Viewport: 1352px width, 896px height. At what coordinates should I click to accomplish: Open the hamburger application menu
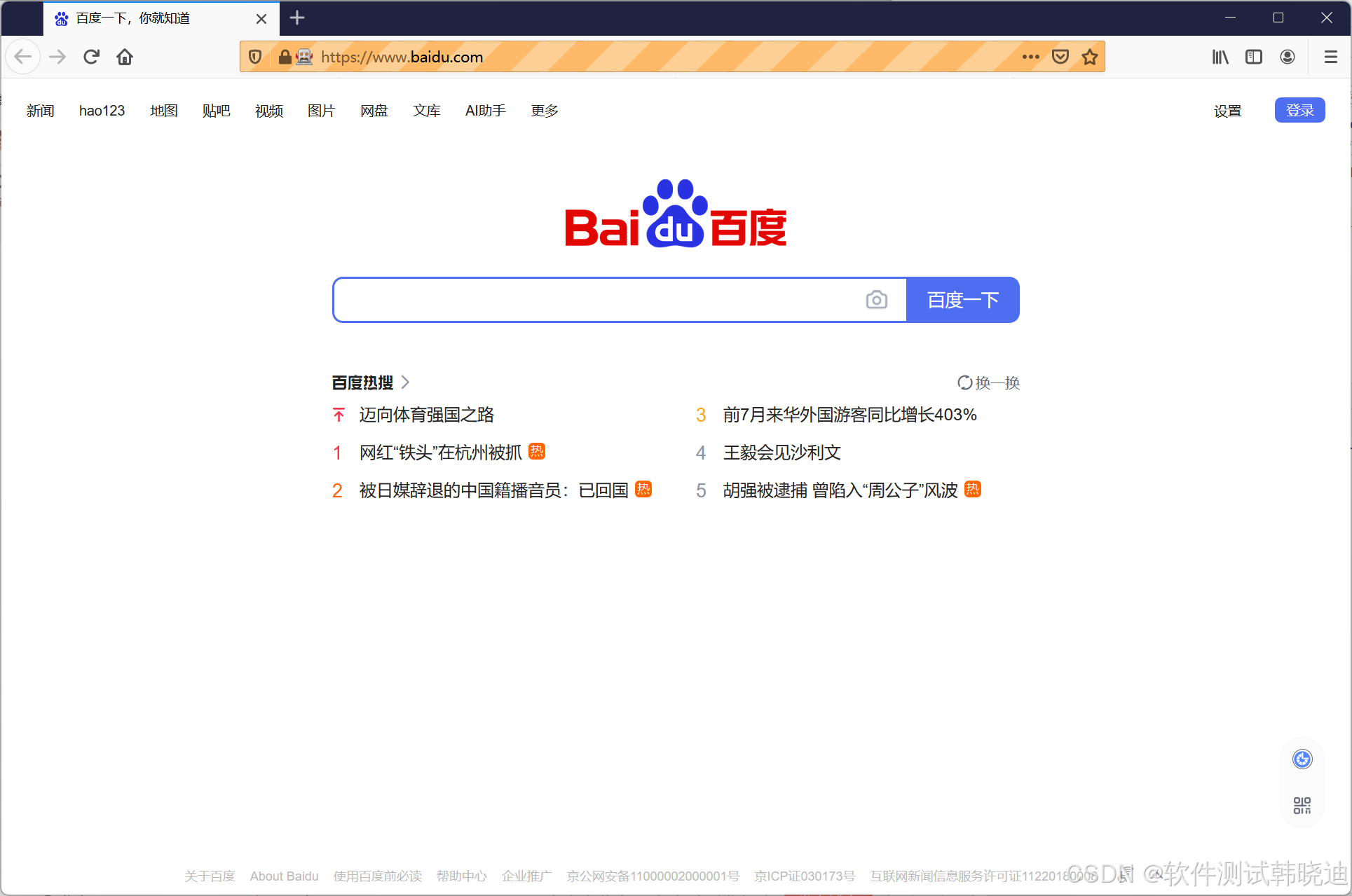(x=1330, y=57)
